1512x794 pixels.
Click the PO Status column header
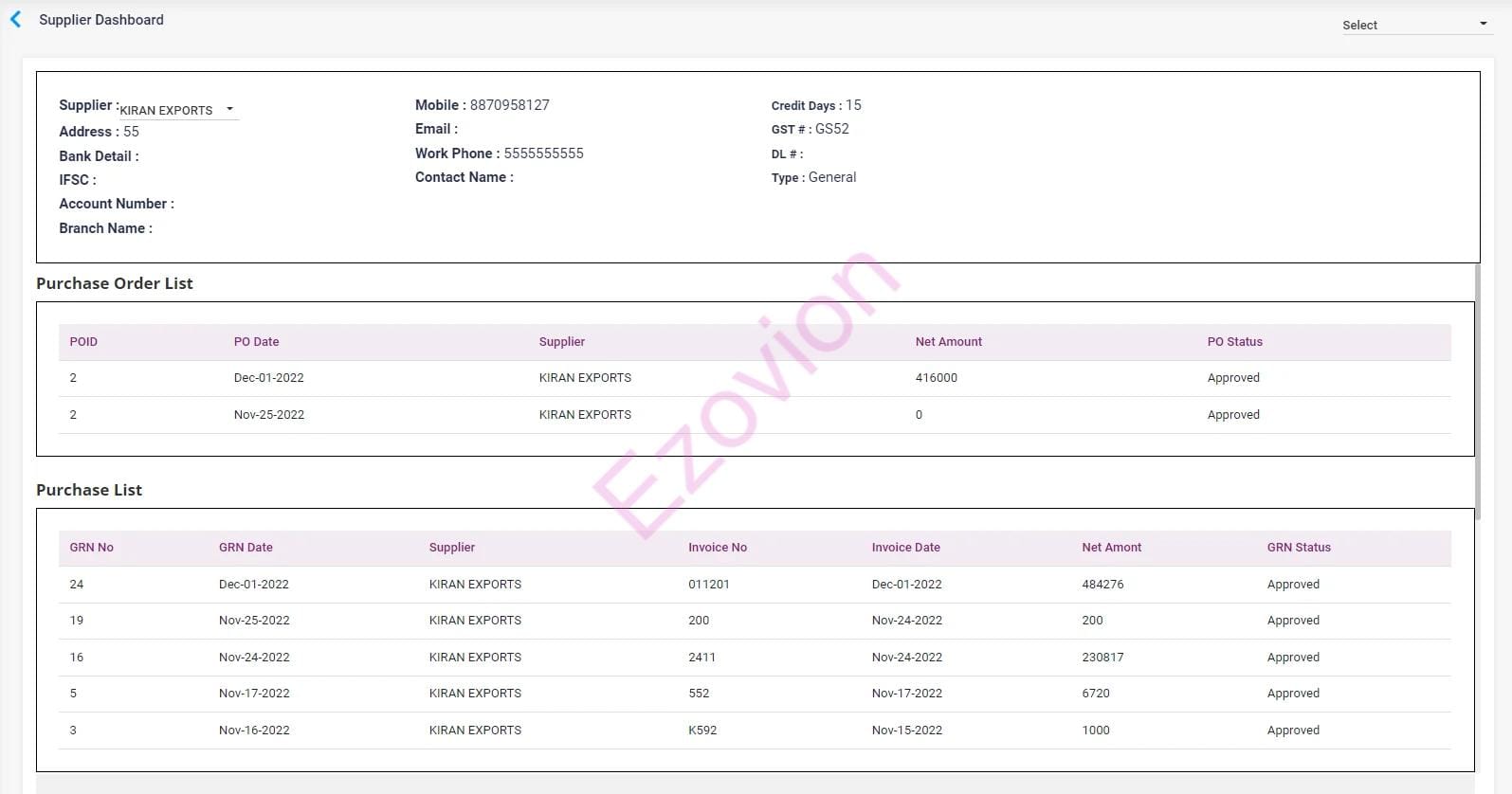[x=1234, y=342]
